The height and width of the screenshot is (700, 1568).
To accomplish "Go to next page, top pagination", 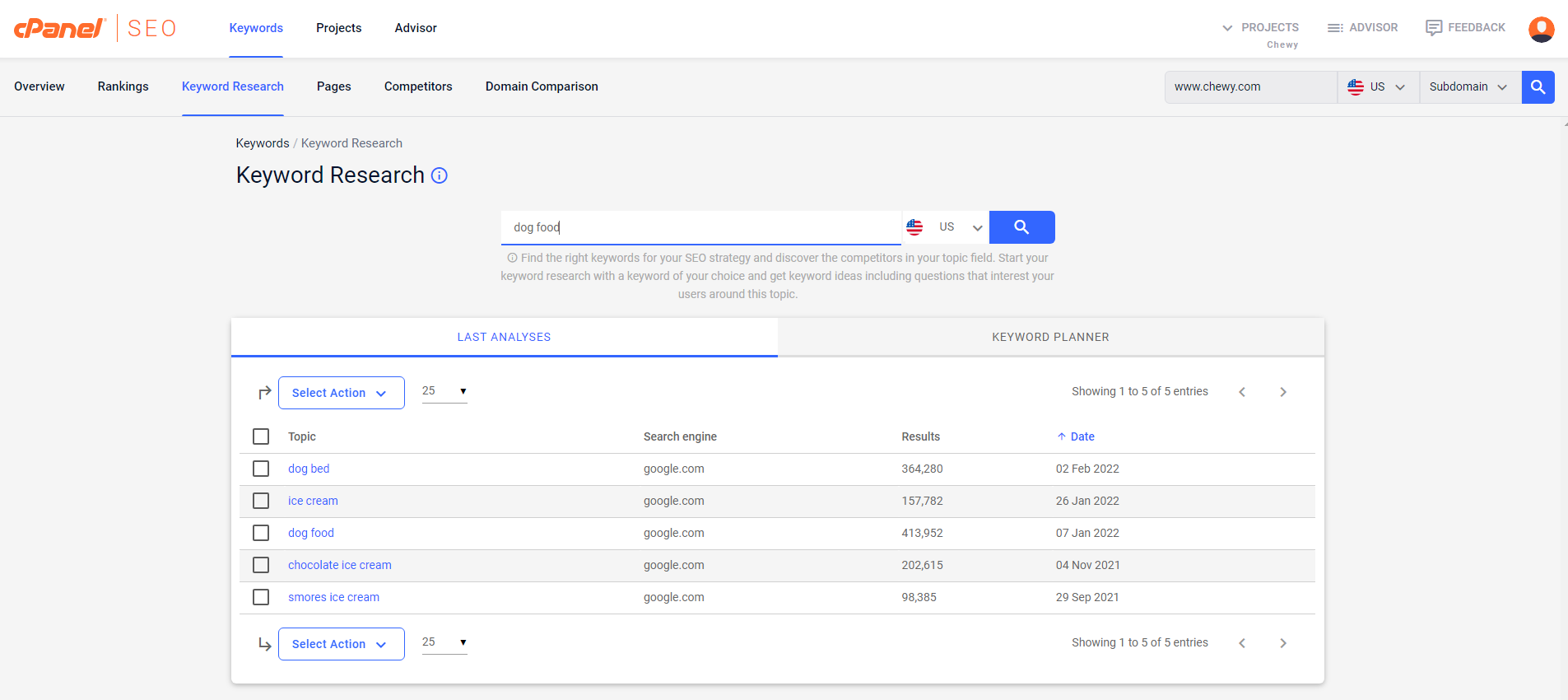I will click(1283, 392).
